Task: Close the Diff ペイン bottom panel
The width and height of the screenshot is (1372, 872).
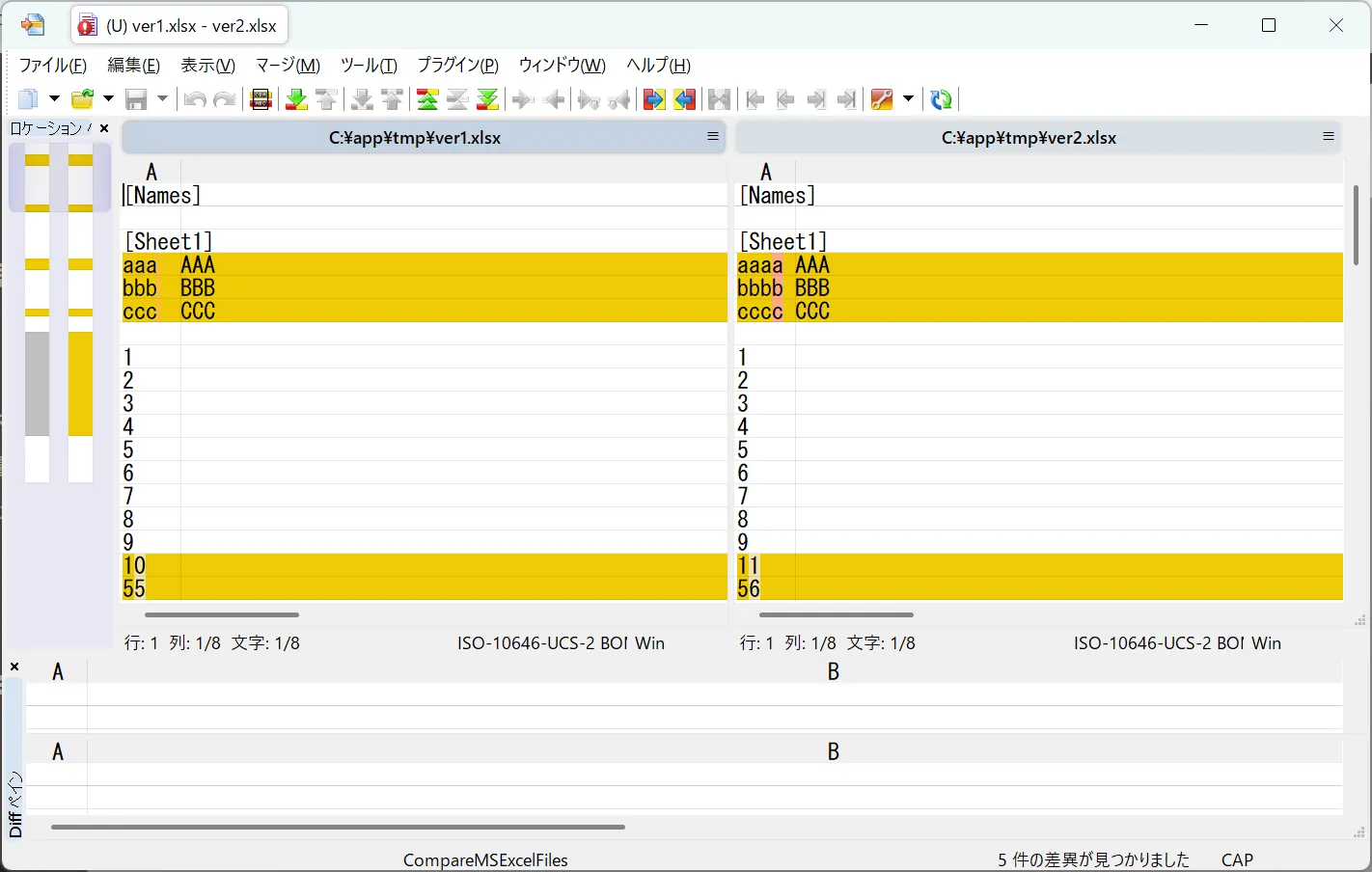Action: [14, 667]
